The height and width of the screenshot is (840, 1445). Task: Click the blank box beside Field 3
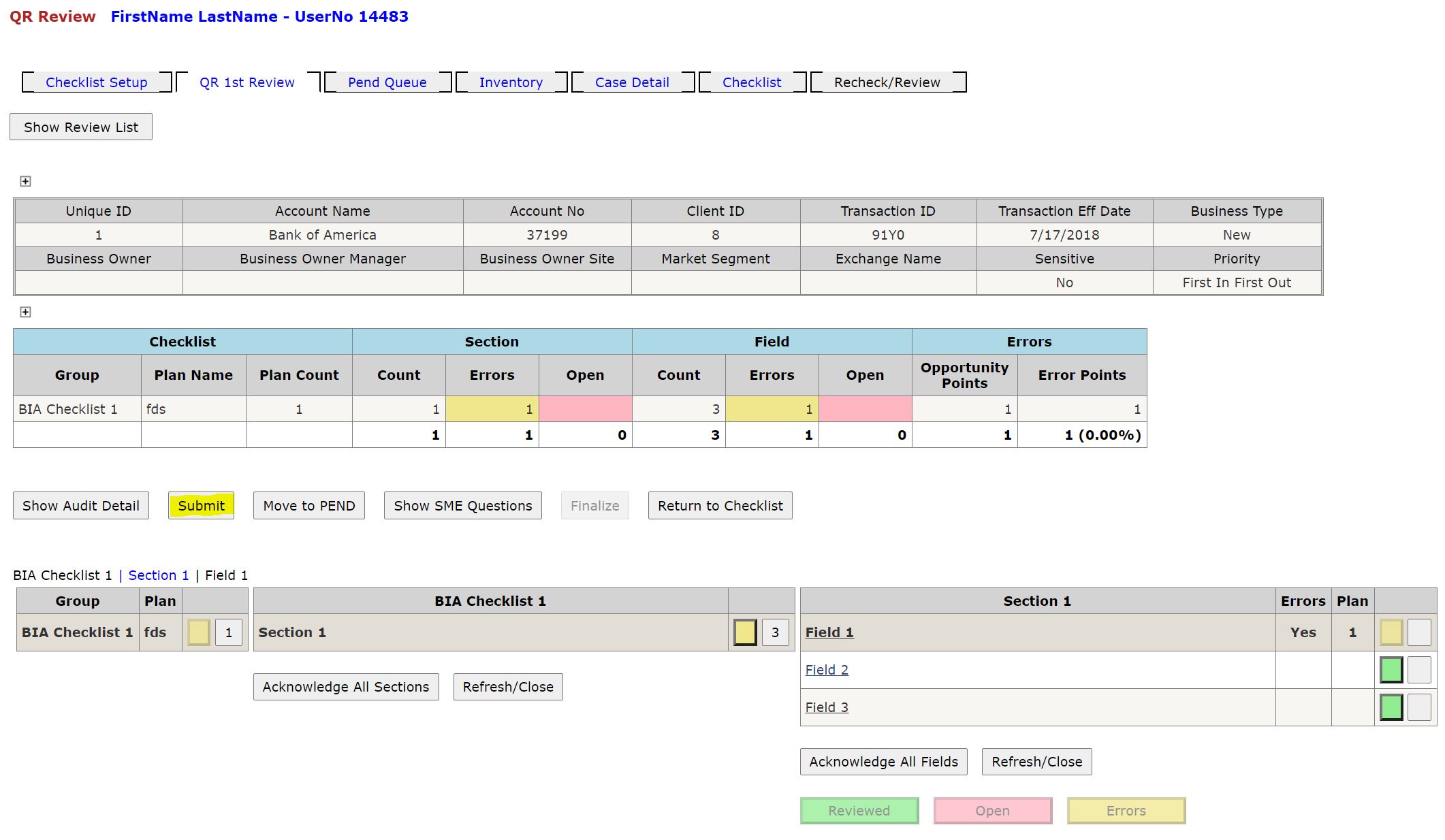pyautogui.click(x=1419, y=707)
